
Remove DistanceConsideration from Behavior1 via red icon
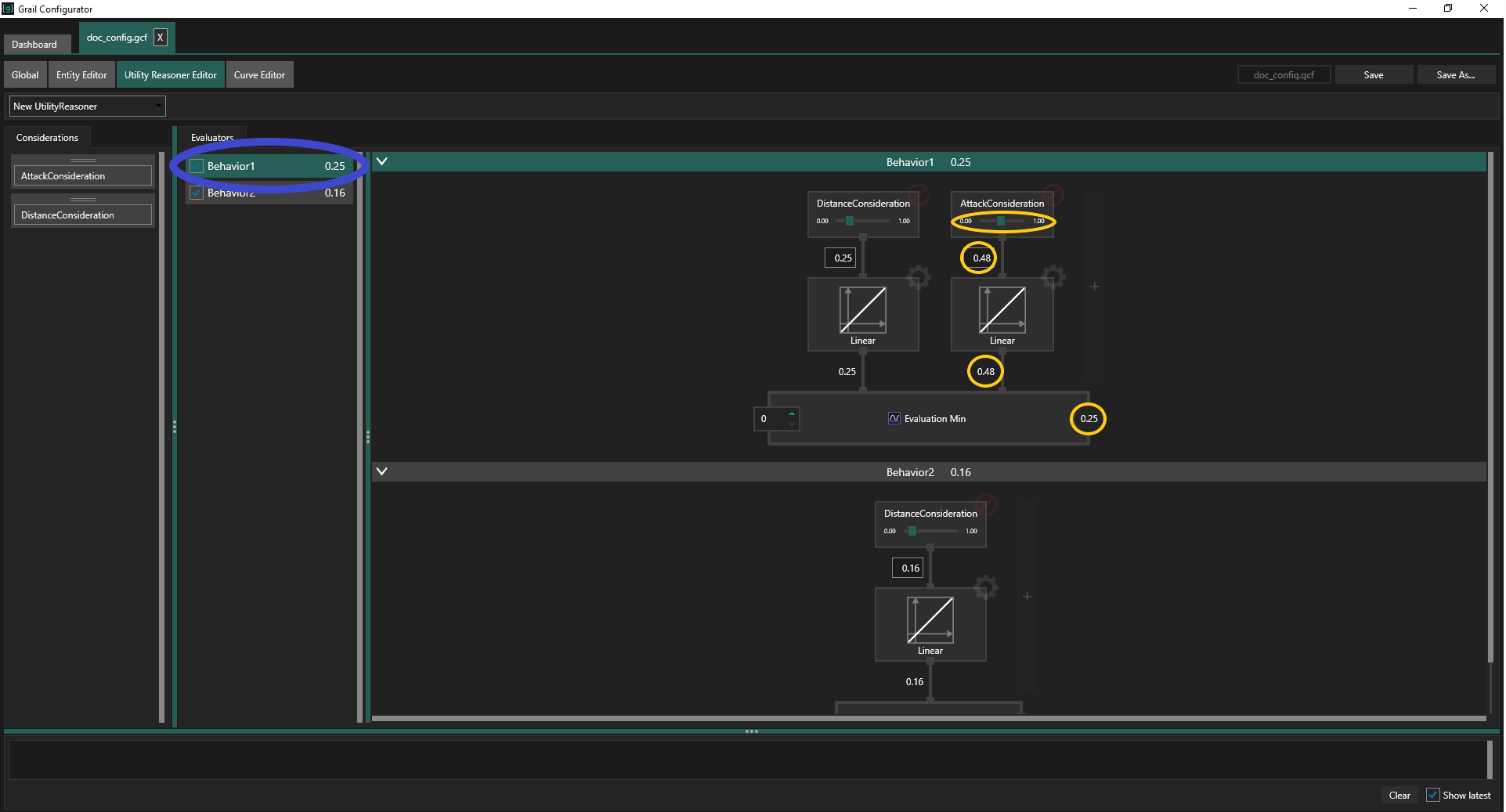point(918,193)
